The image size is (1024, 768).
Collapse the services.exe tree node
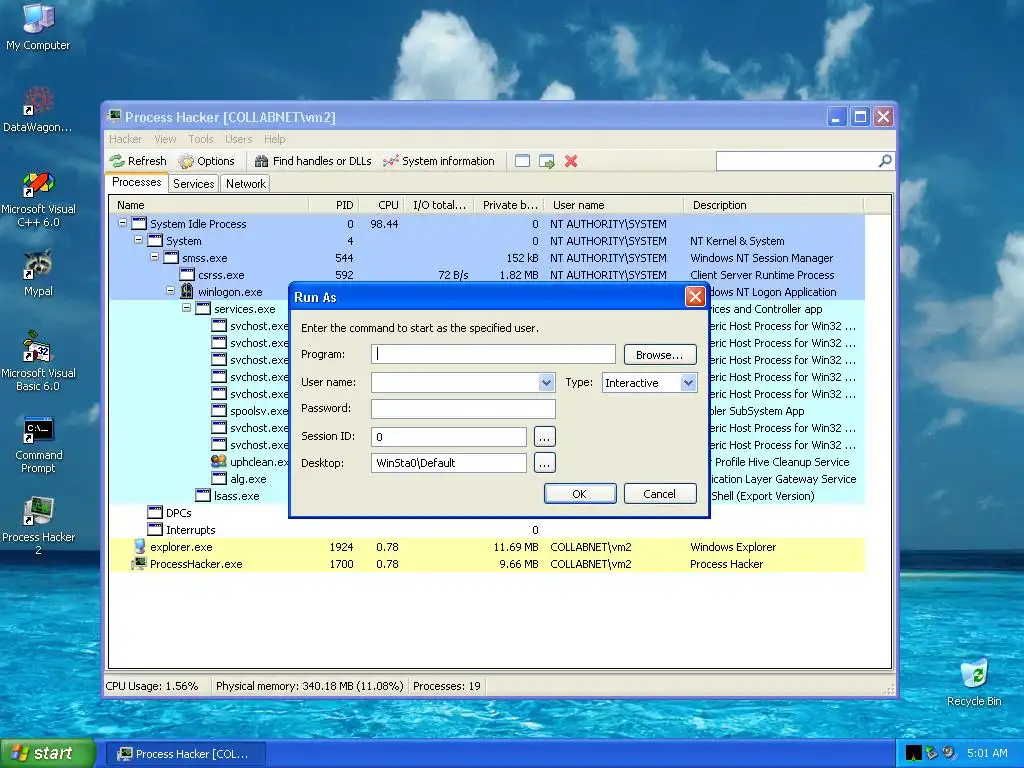tap(187, 308)
